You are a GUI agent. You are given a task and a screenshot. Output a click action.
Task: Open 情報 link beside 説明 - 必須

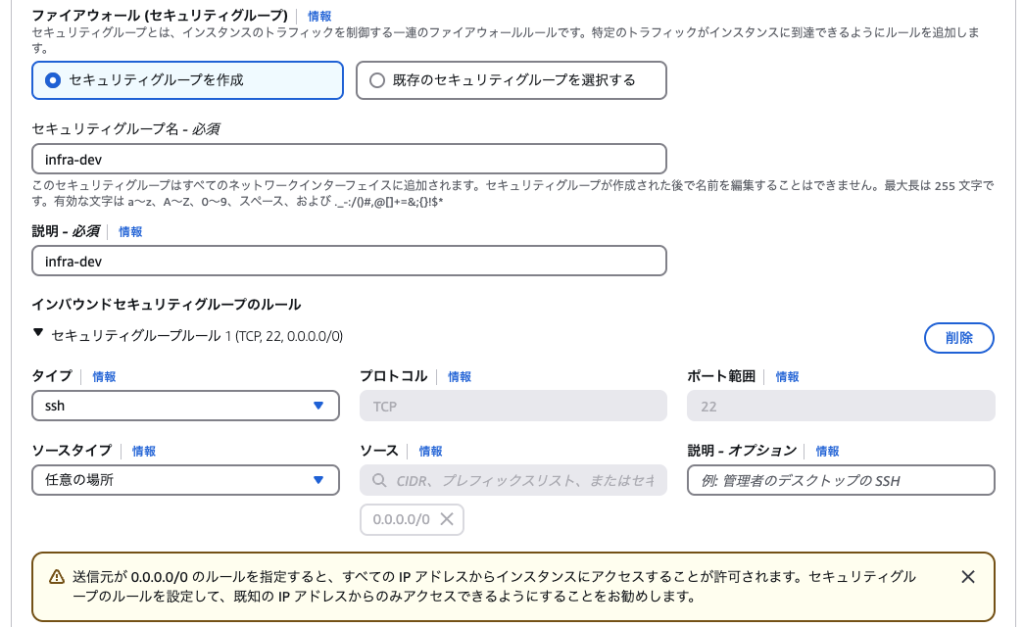click(x=130, y=231)
